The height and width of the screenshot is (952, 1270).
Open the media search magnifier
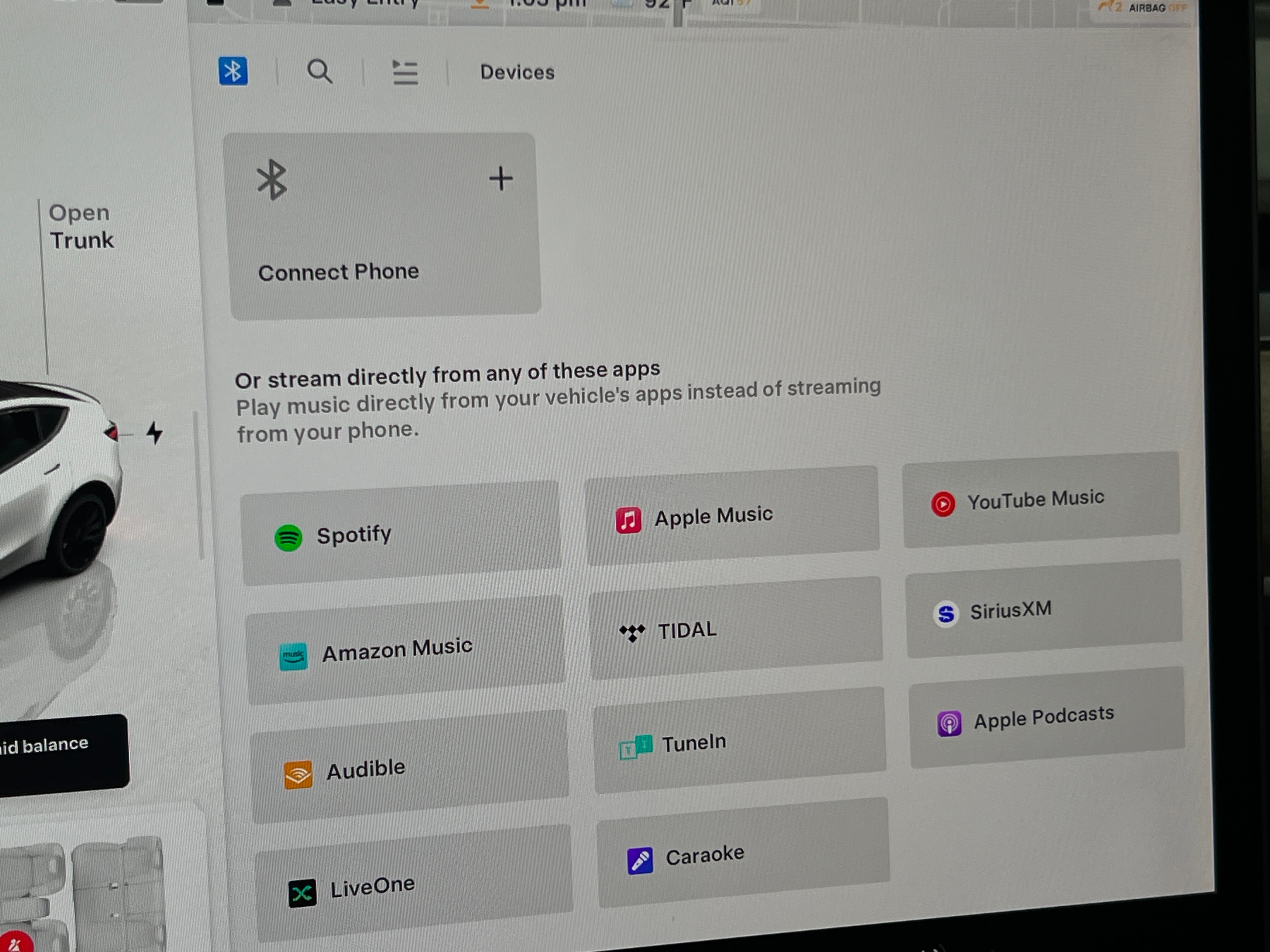pyautogui.click(x=320, y=72)
